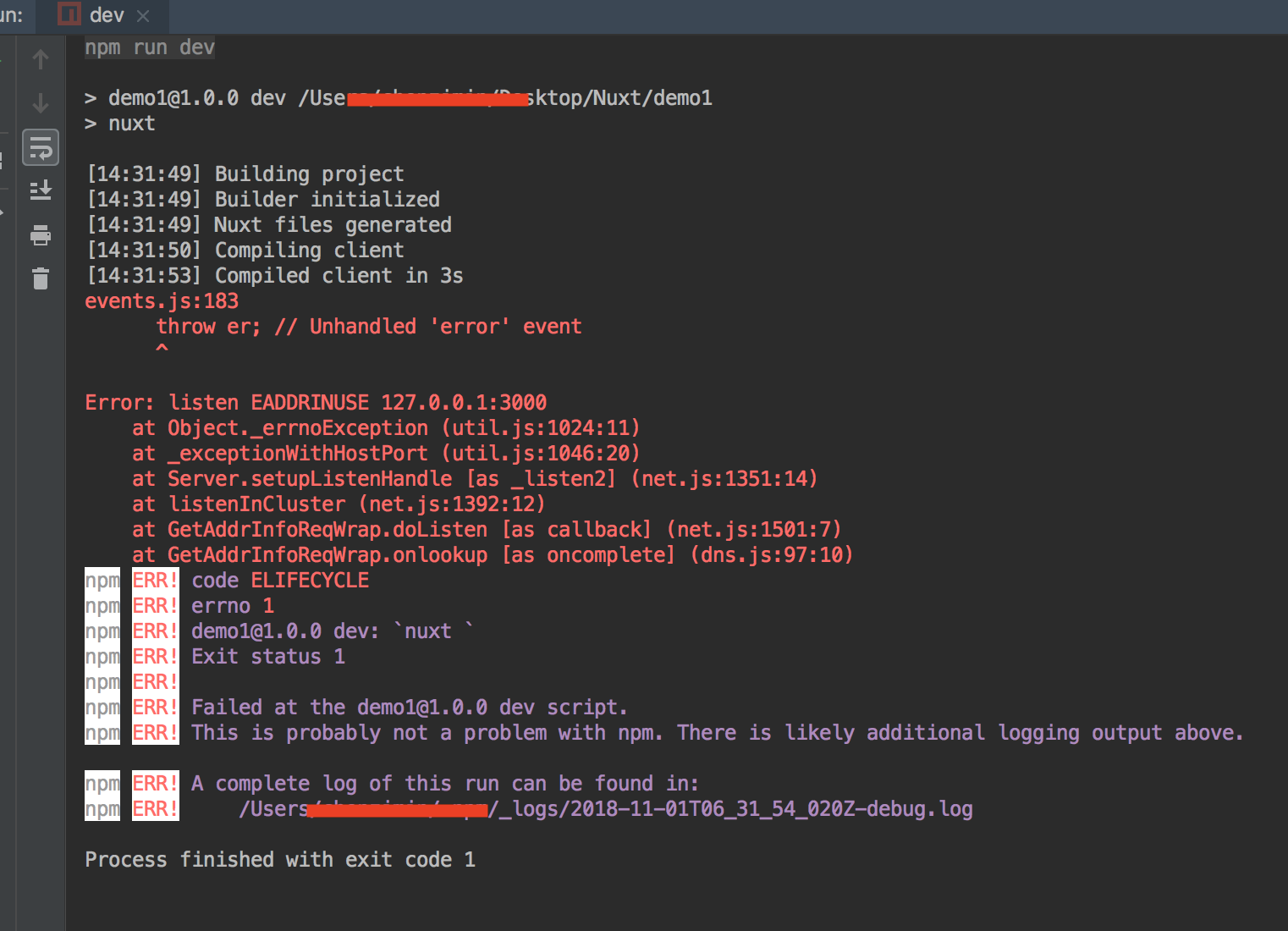Click the up arrow stack trace icon
The height and width of the screenshot is (931, 1288).
coord(41,59)
